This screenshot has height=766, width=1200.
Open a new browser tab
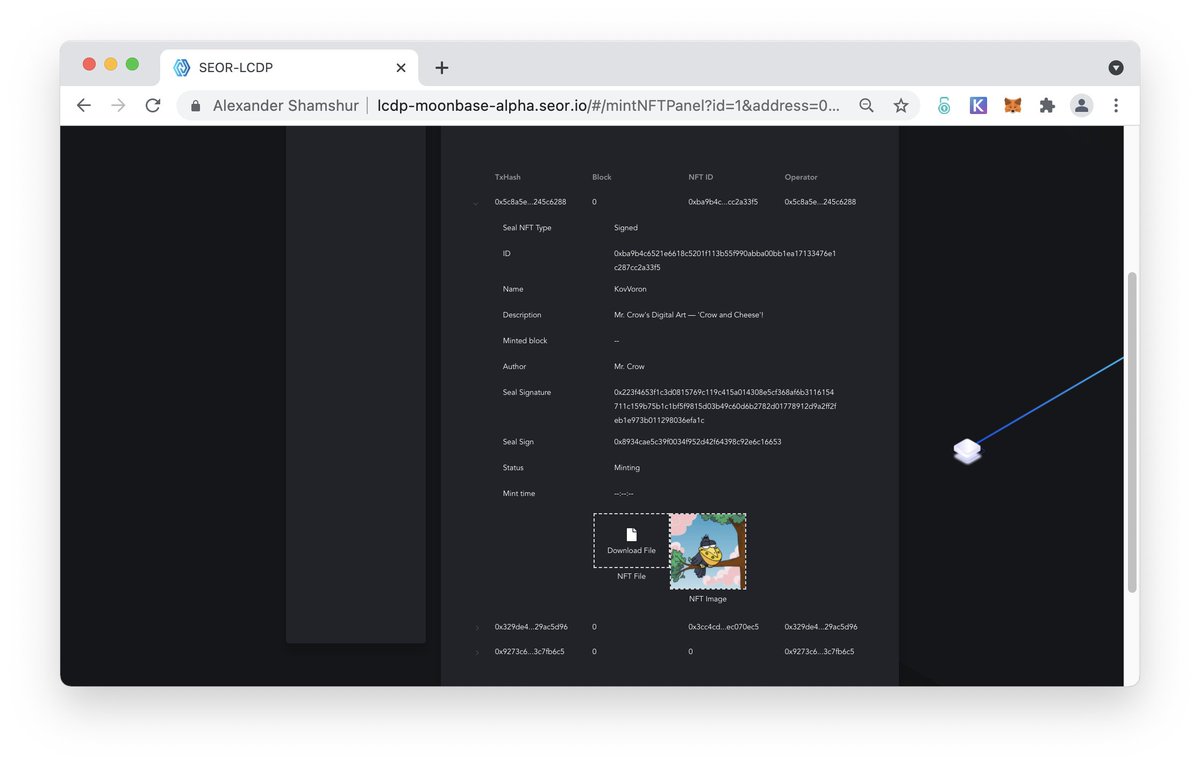pyautogui.click(x=442, y=68)
